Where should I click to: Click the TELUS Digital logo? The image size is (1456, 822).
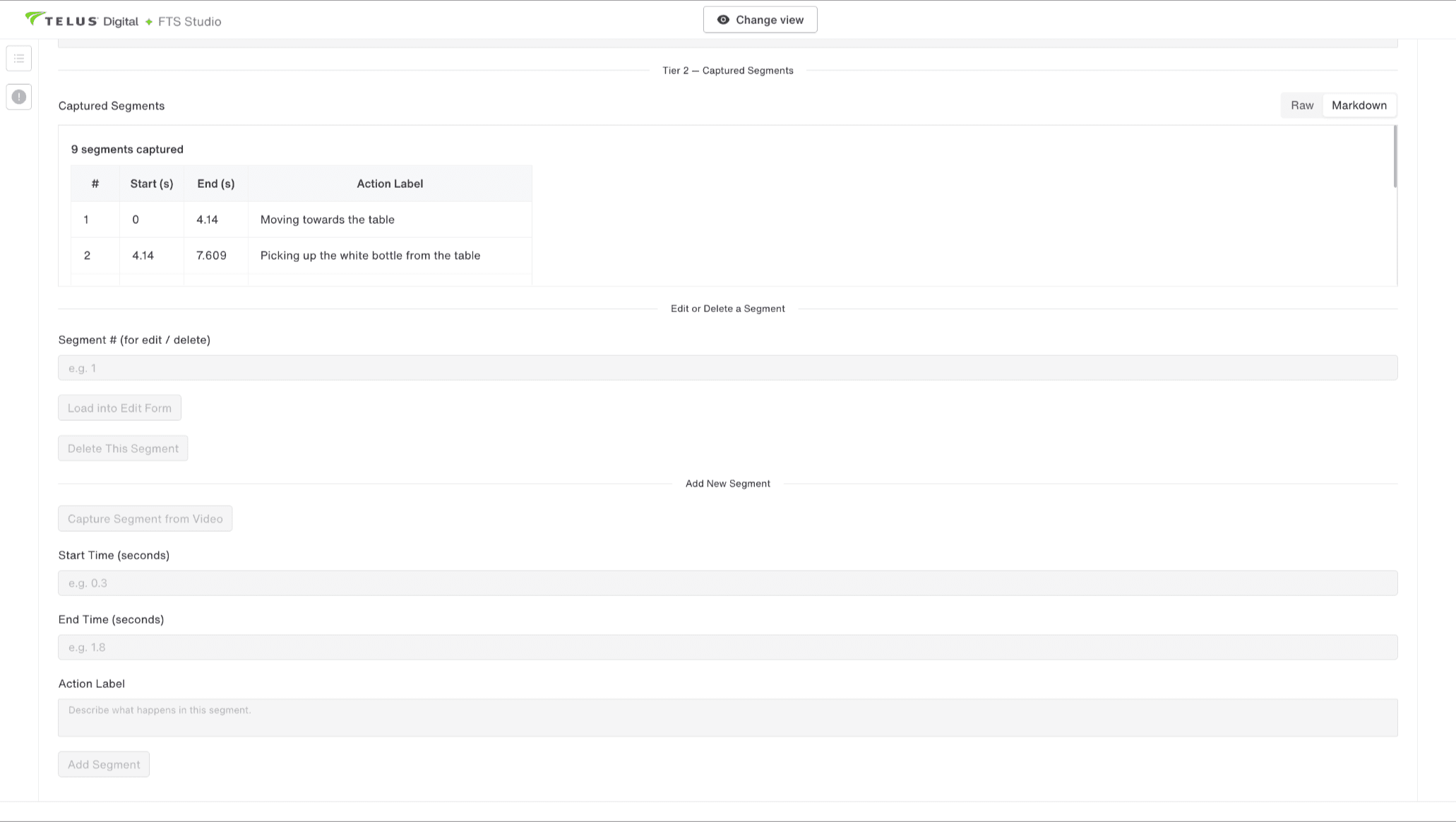[x=81, y=20]
